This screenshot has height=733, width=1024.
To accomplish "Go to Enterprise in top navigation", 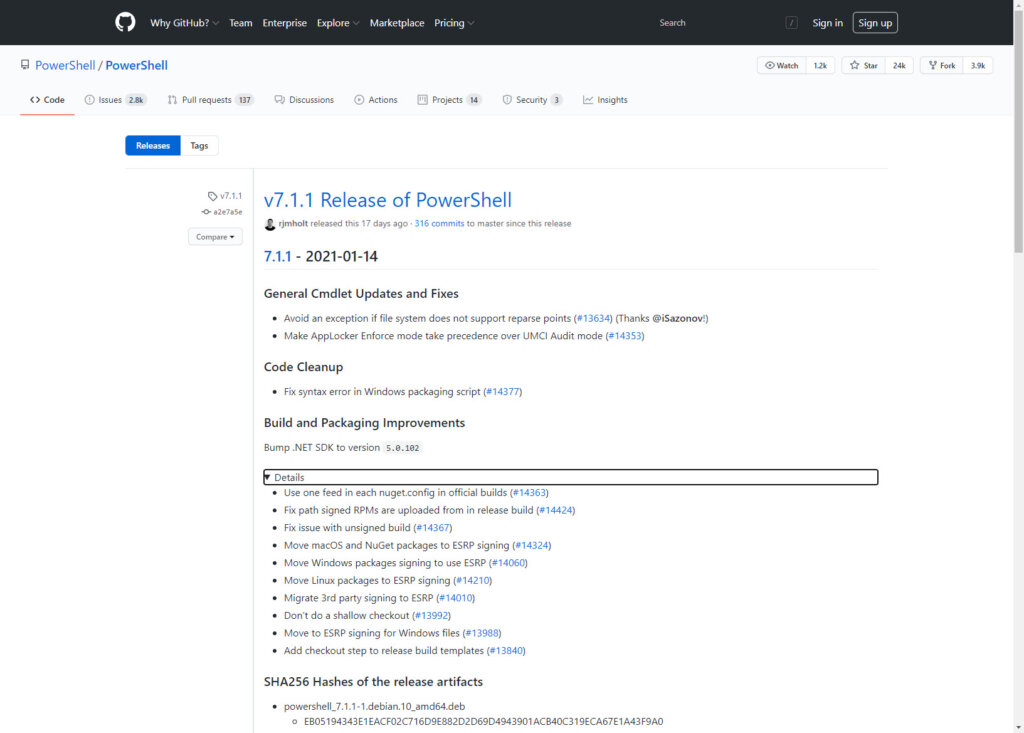I will 284,23.
